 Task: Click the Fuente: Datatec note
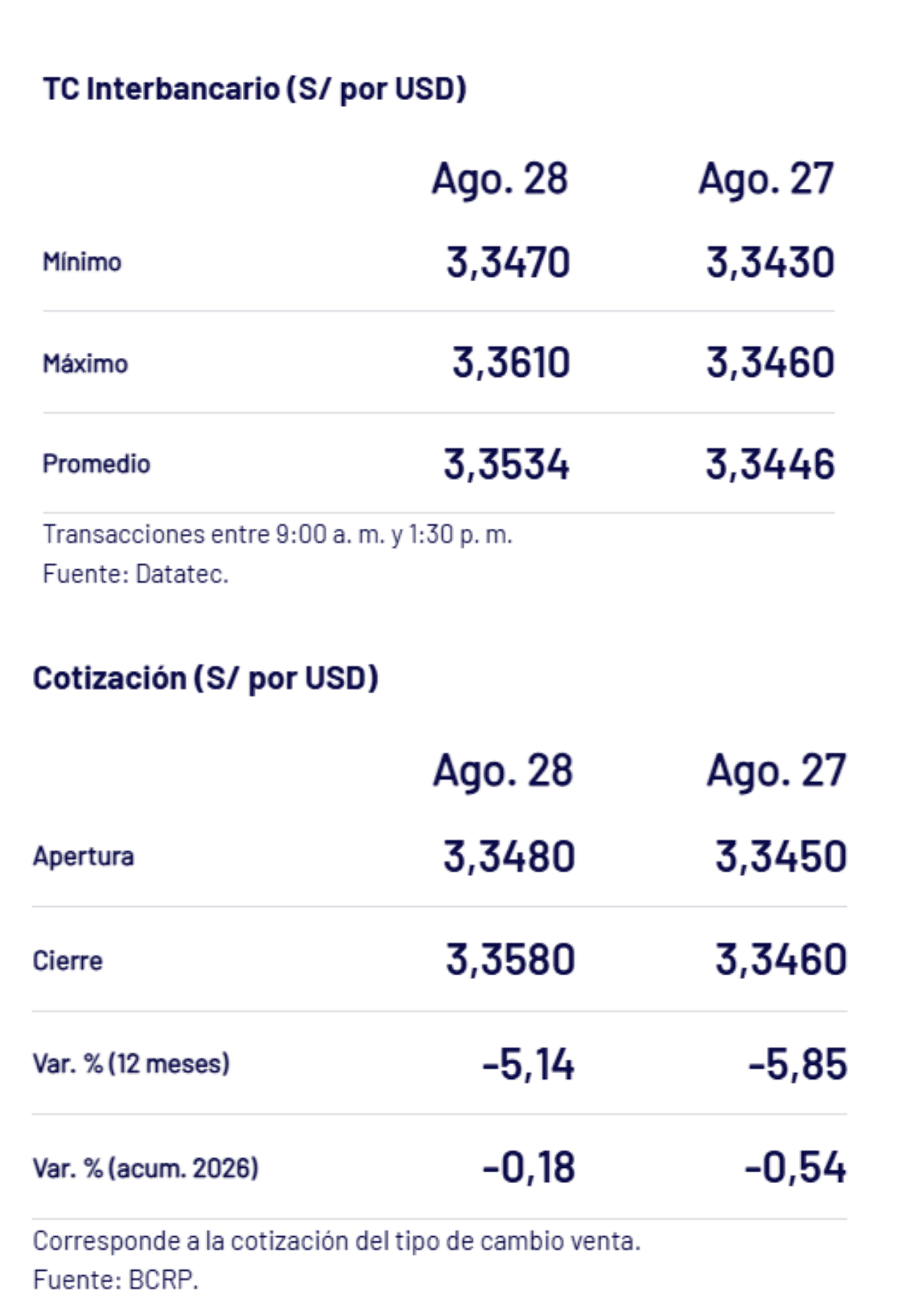(135, 574)
